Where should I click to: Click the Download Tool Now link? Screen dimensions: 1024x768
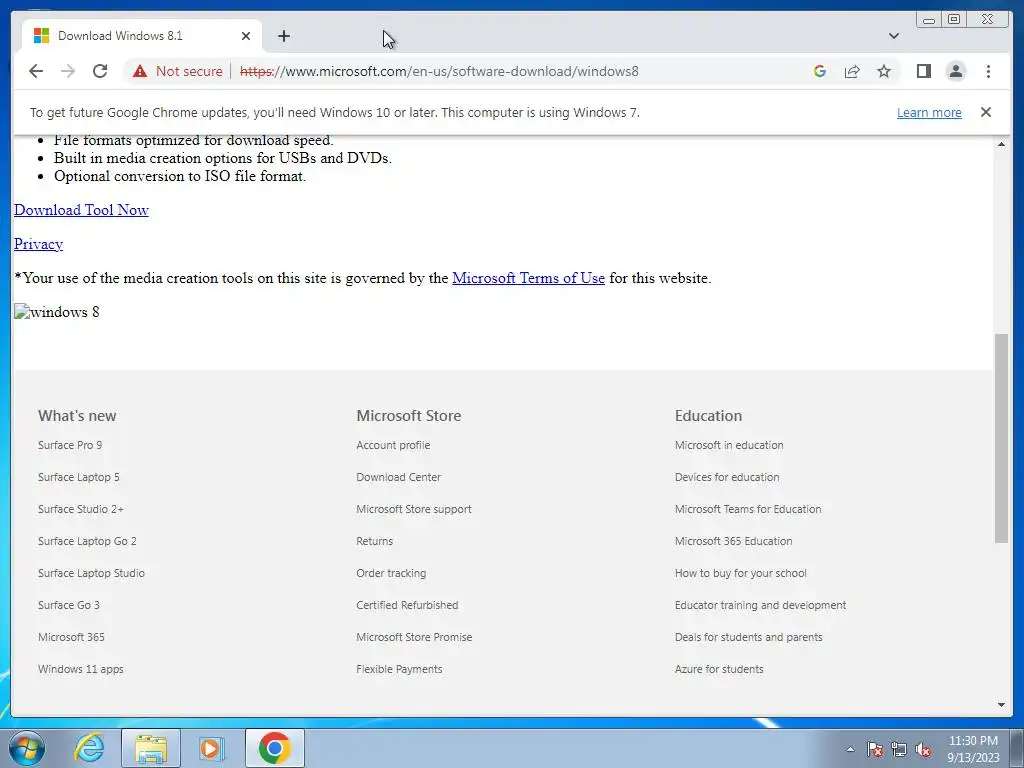pos(81,210)
